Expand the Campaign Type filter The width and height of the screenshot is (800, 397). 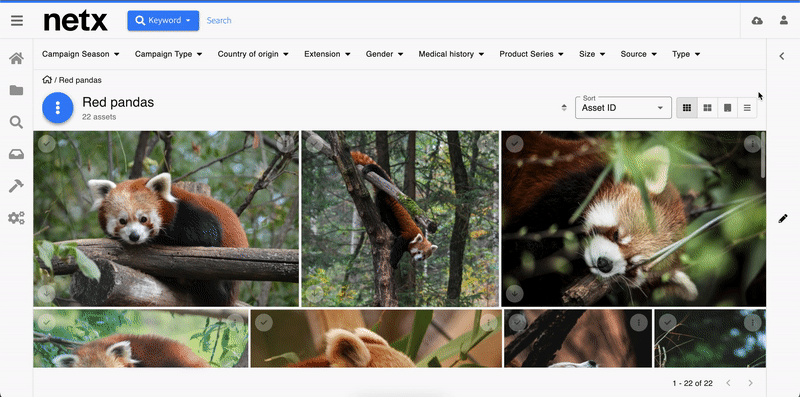point(168,54)
